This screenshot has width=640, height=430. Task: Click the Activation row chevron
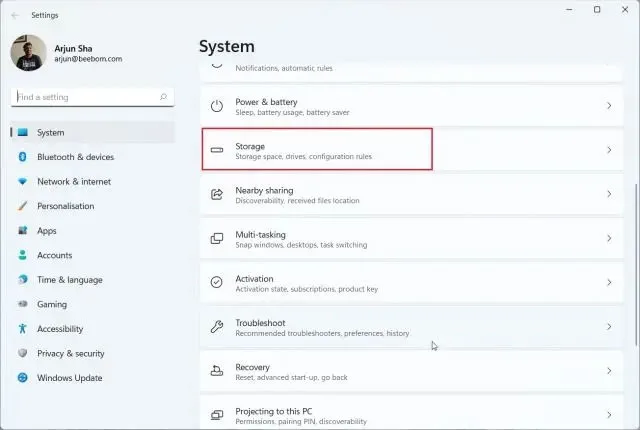tap(609, 282)
